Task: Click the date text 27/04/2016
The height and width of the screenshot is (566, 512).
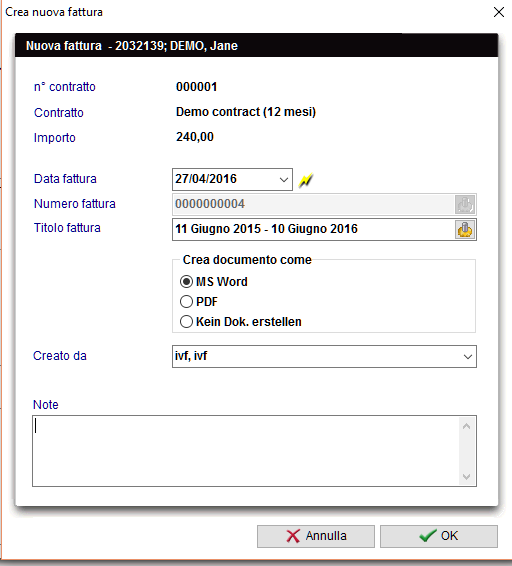Action: coord(206,179)
